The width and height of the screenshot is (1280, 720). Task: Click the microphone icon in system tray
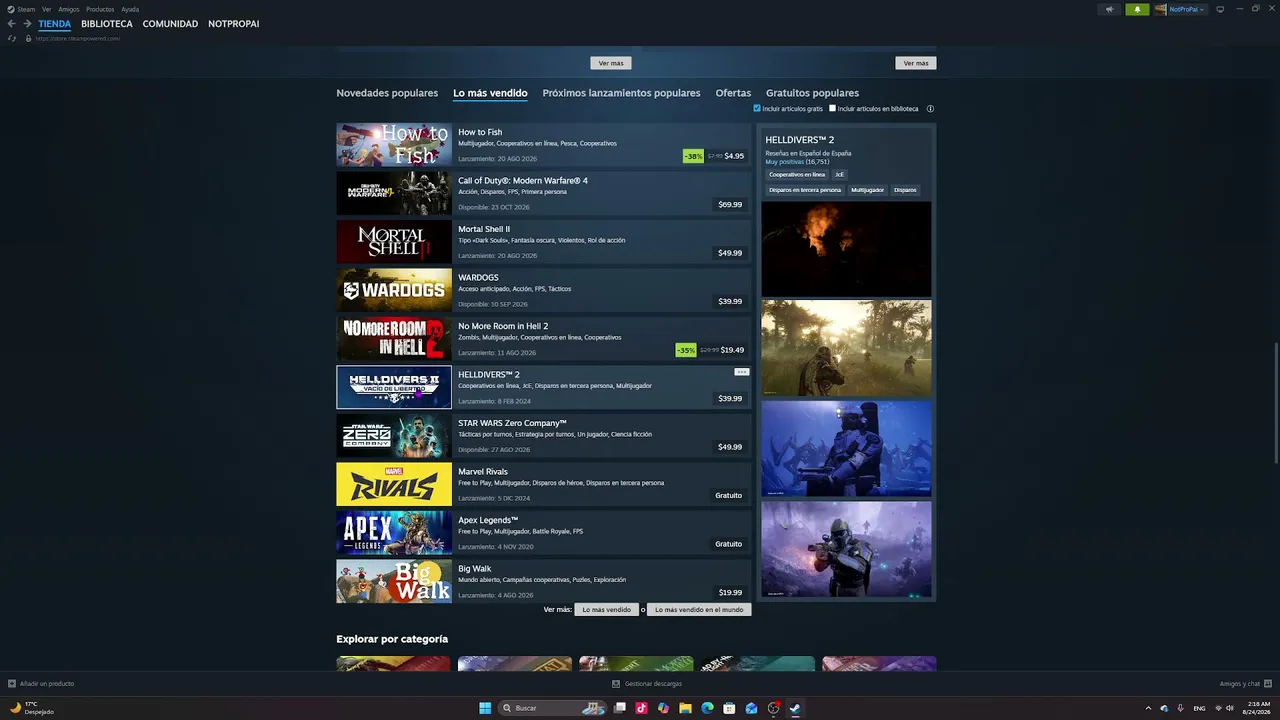(x=1181, y=708)
